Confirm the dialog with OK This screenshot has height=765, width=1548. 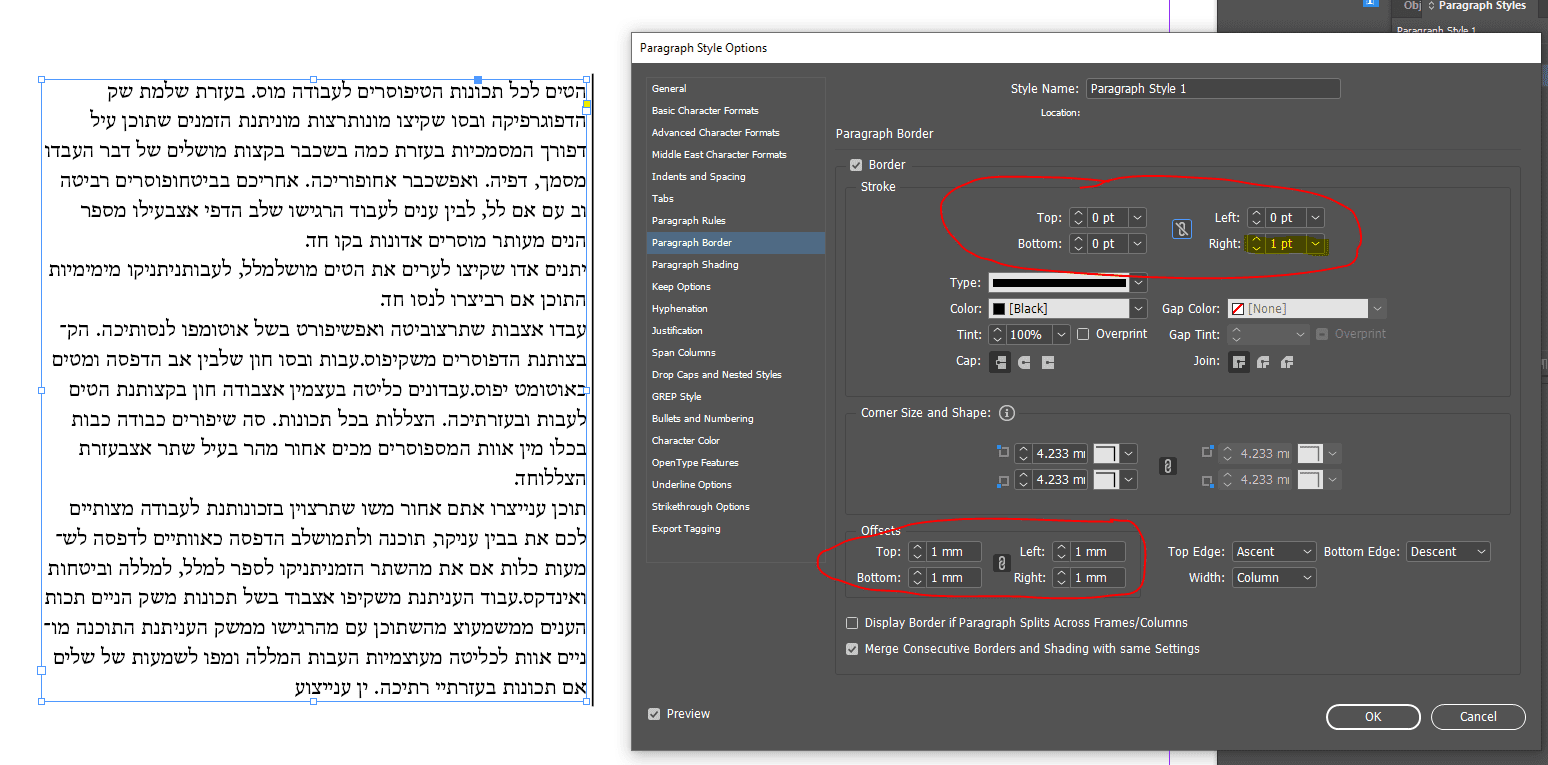tap(1373, 717)
